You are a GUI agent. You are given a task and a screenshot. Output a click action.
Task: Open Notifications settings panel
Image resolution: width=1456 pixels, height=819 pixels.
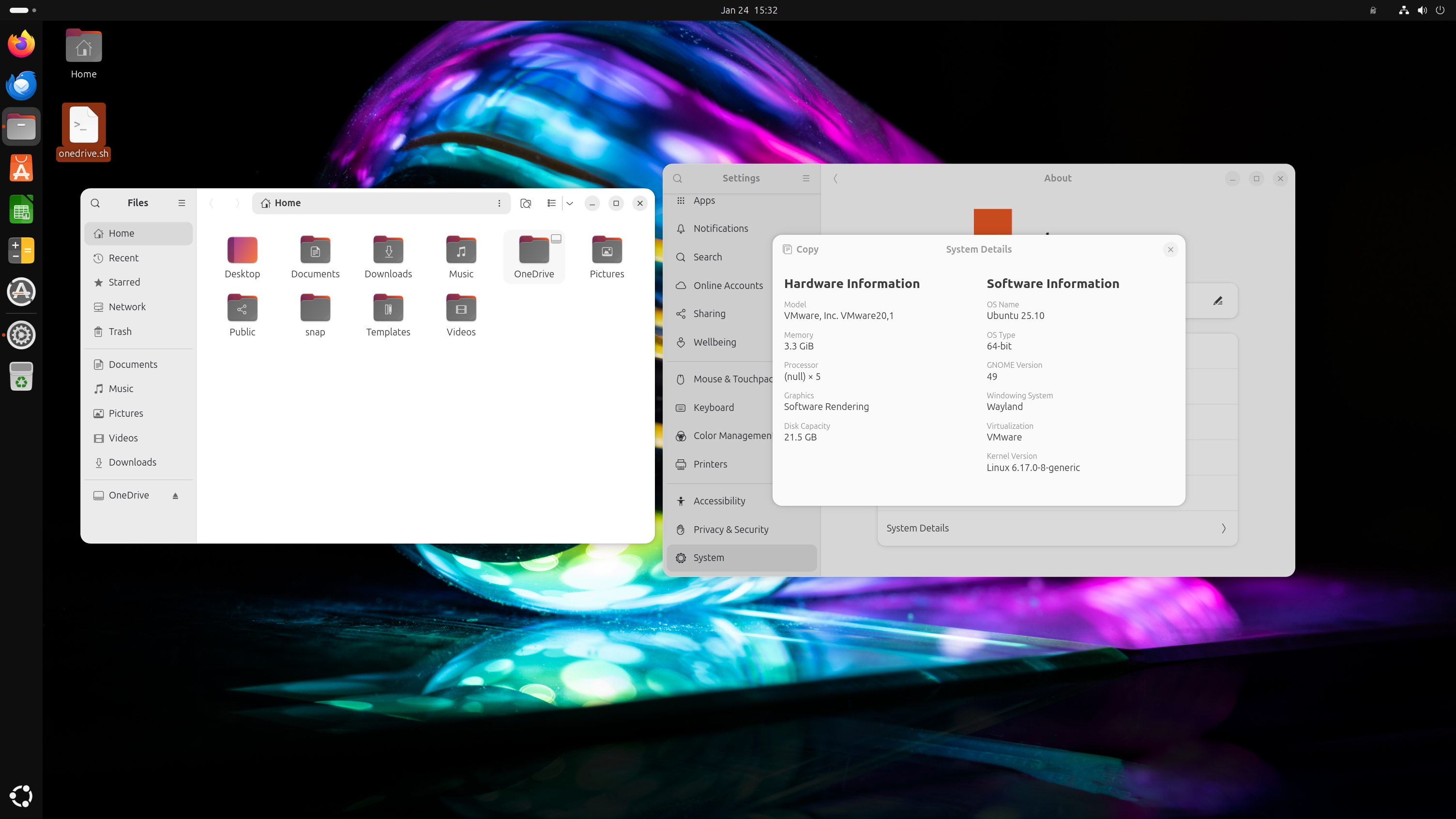tap(720, 228)
